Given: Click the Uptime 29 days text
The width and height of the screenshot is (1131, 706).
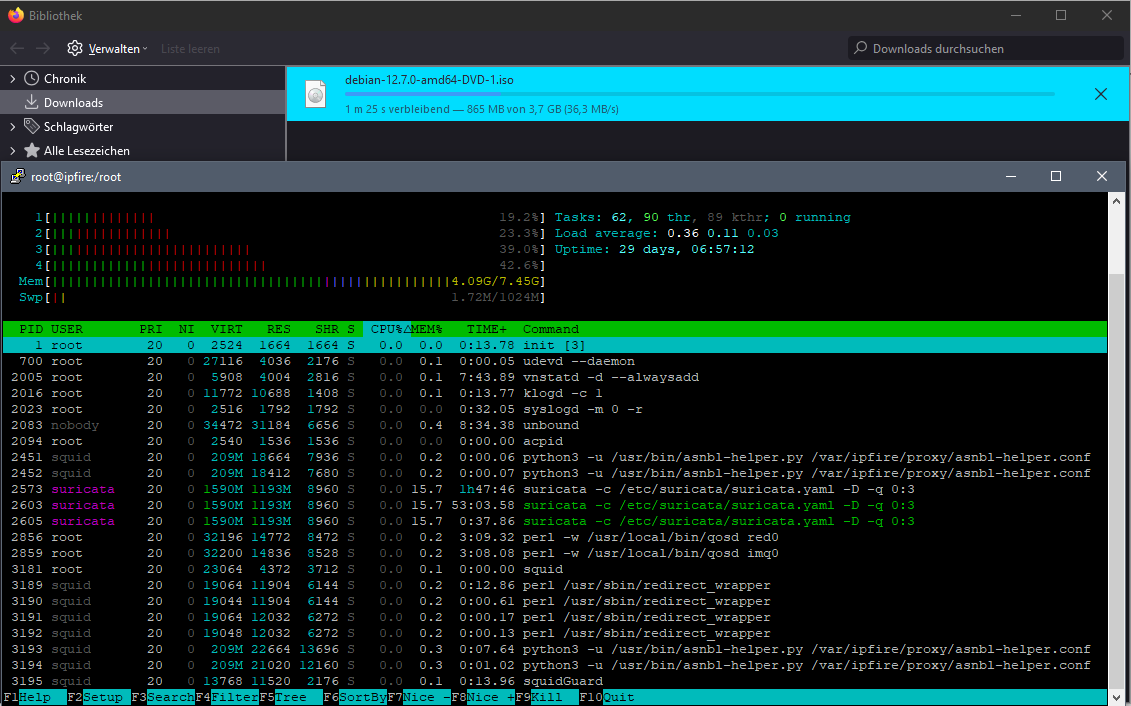Looking at the screenshot, I should tap(654, 249).
